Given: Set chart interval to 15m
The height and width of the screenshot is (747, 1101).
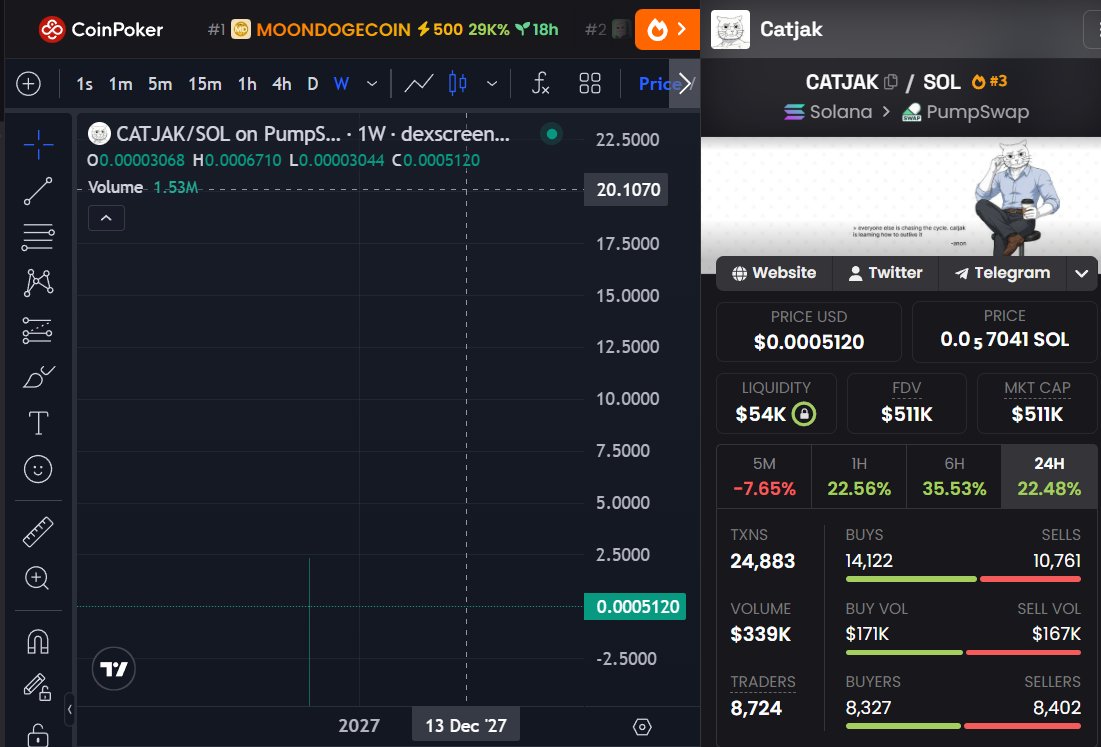Looking at the screenshot, I should [205, 84].
